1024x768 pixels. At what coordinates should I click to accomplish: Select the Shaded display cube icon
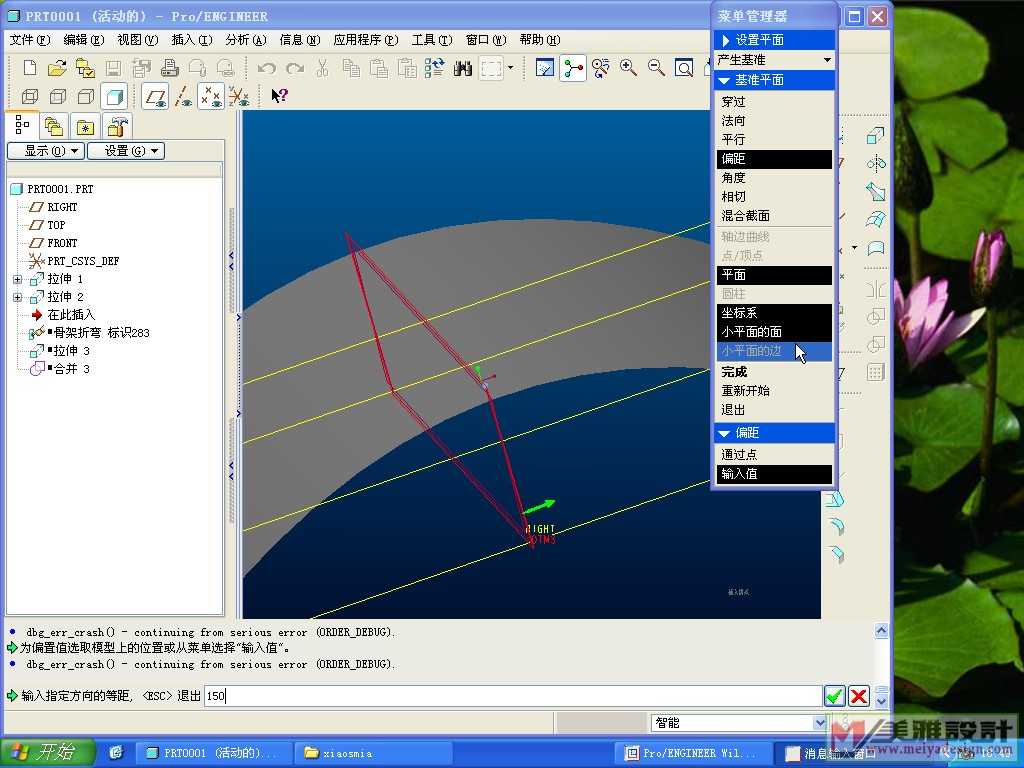click(x=114, y=97)
